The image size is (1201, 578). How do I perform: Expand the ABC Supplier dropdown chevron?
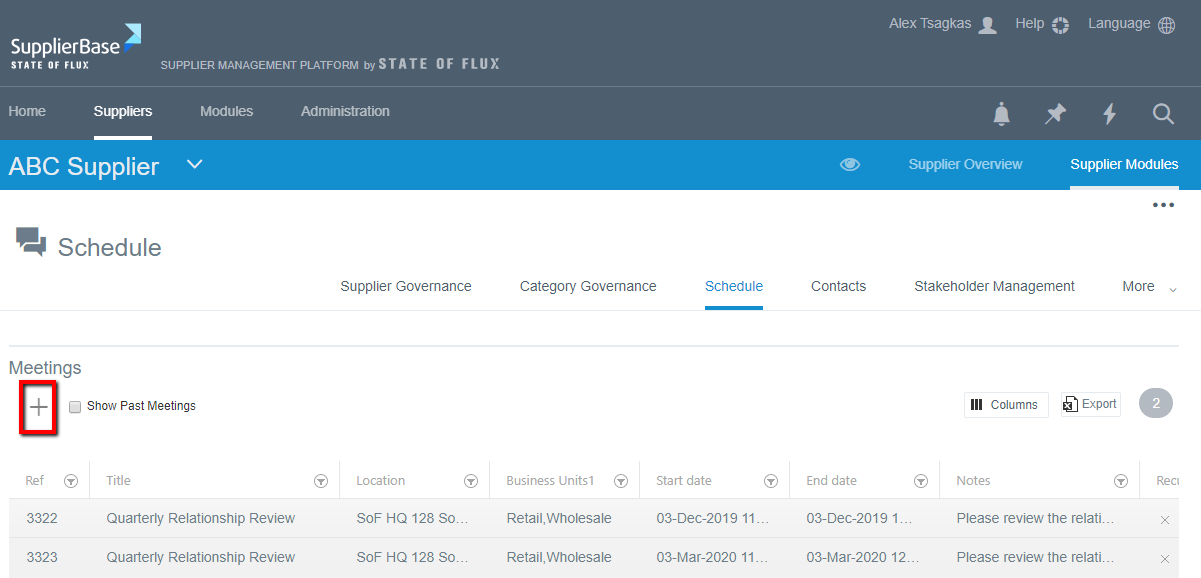point(195,164)
